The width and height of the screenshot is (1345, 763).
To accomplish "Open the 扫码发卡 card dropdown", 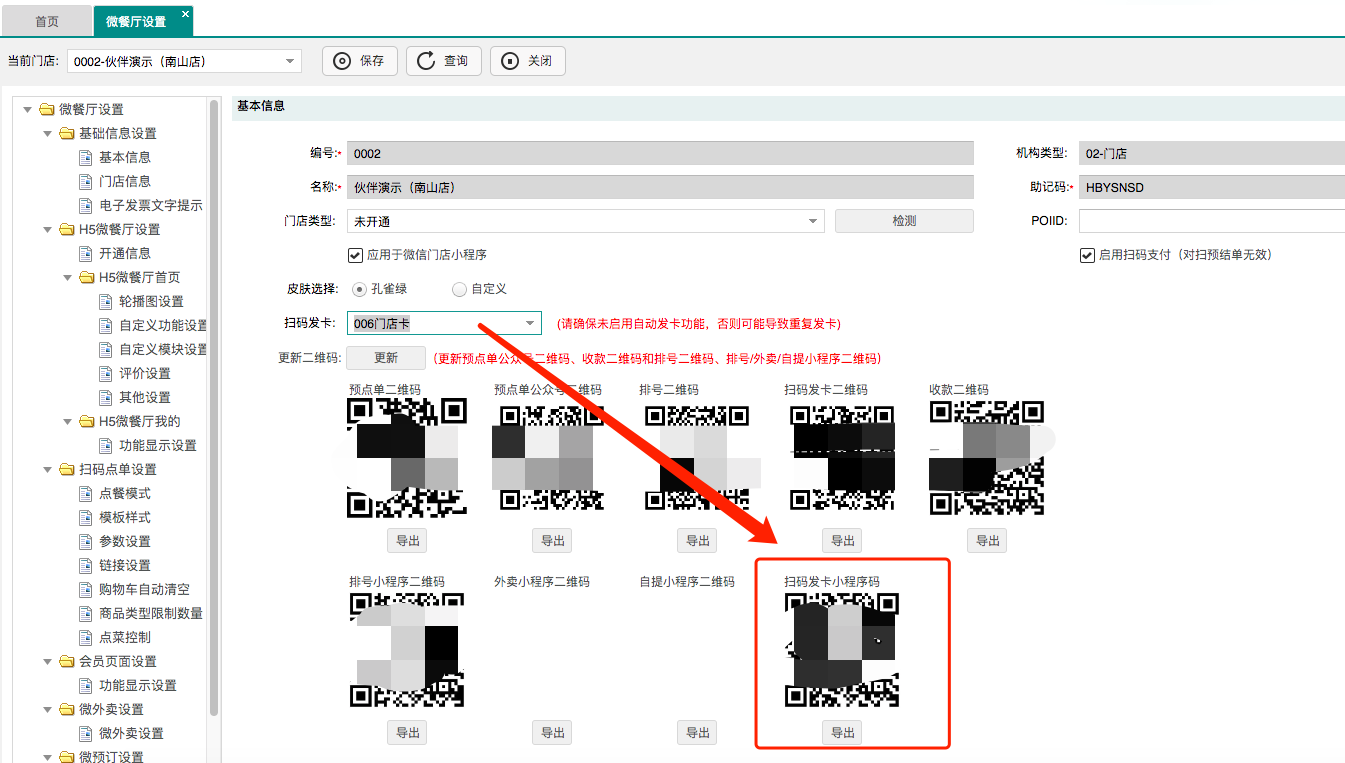I will (x=530, y=323).
